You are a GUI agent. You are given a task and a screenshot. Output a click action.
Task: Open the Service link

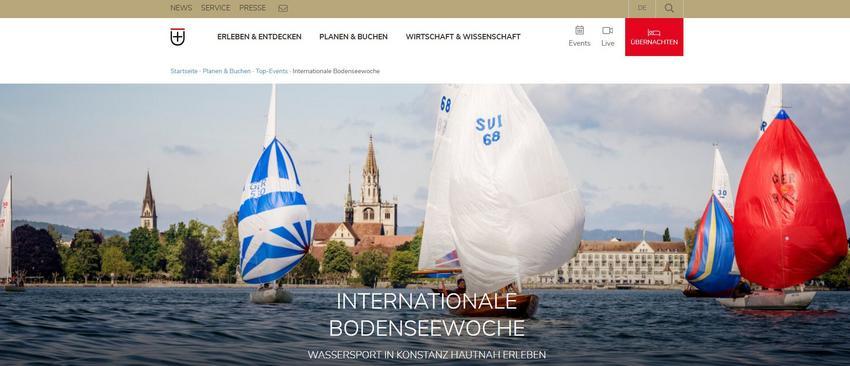click(x=215, y=8)
